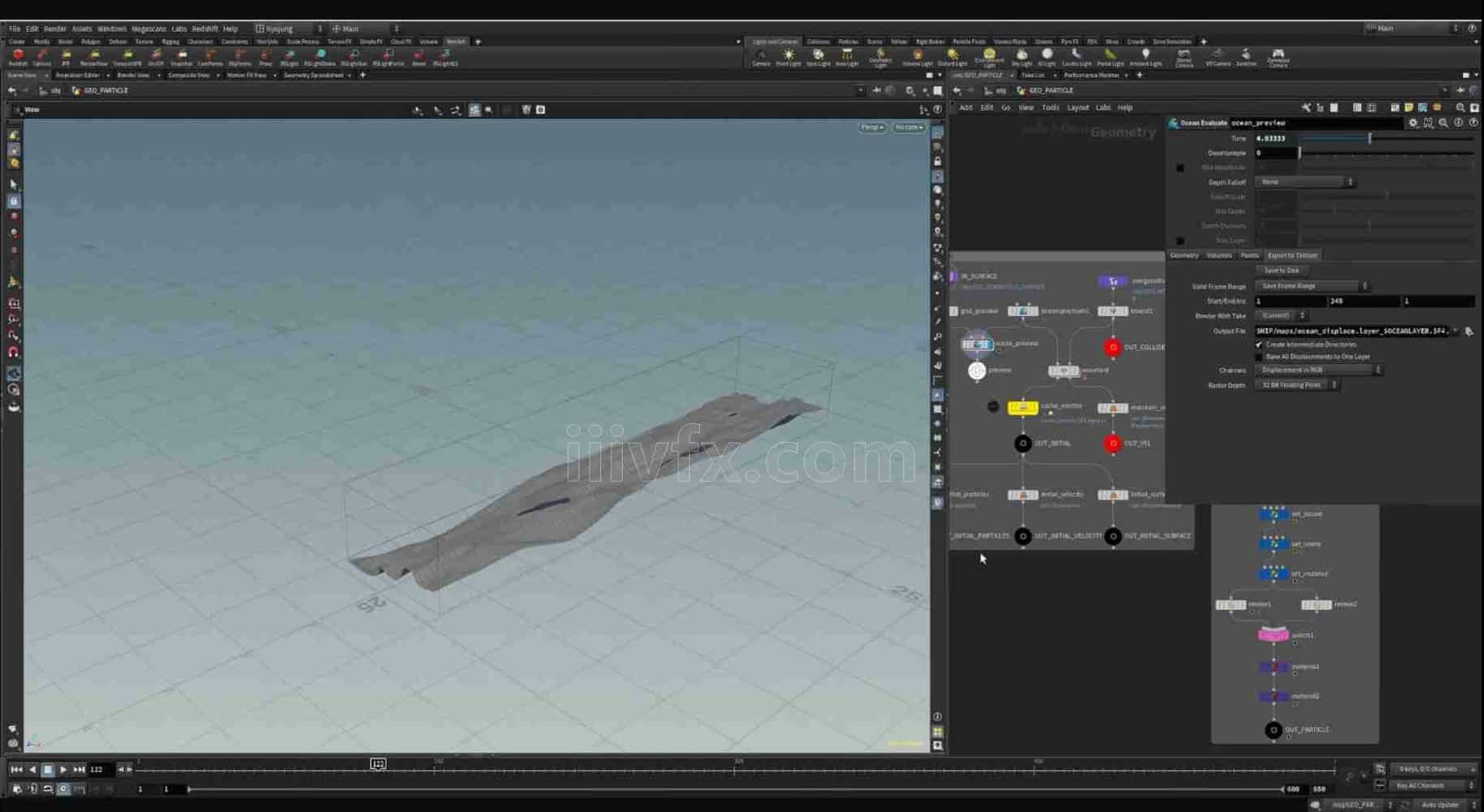This screenshot has width=1484, height=812.
Task: Toggle the Sim Layer checkbox
Action: 1180,241
